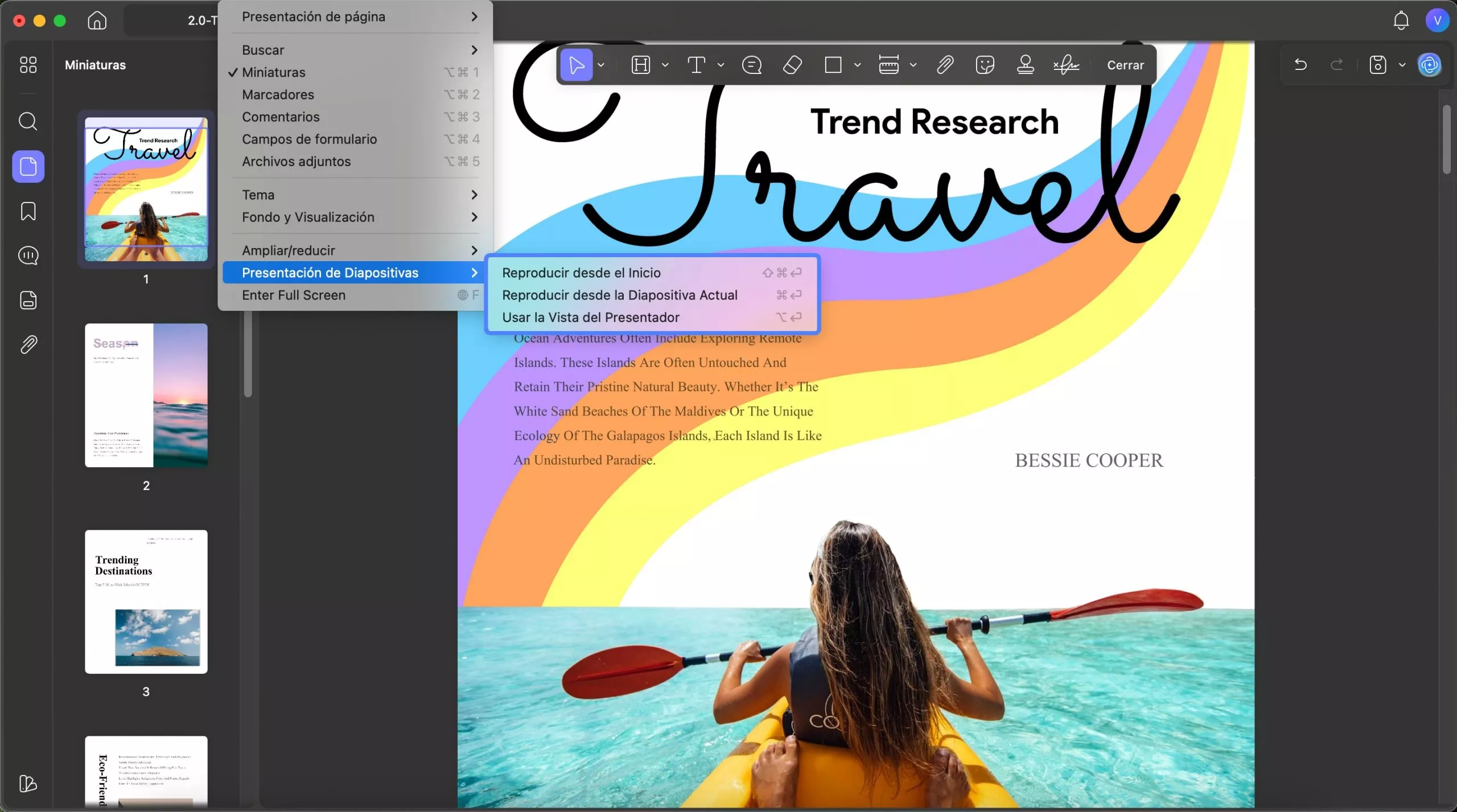Select the page thumbnails sidebar icon
Screen dimensions: 1457x812
(28, 166)
